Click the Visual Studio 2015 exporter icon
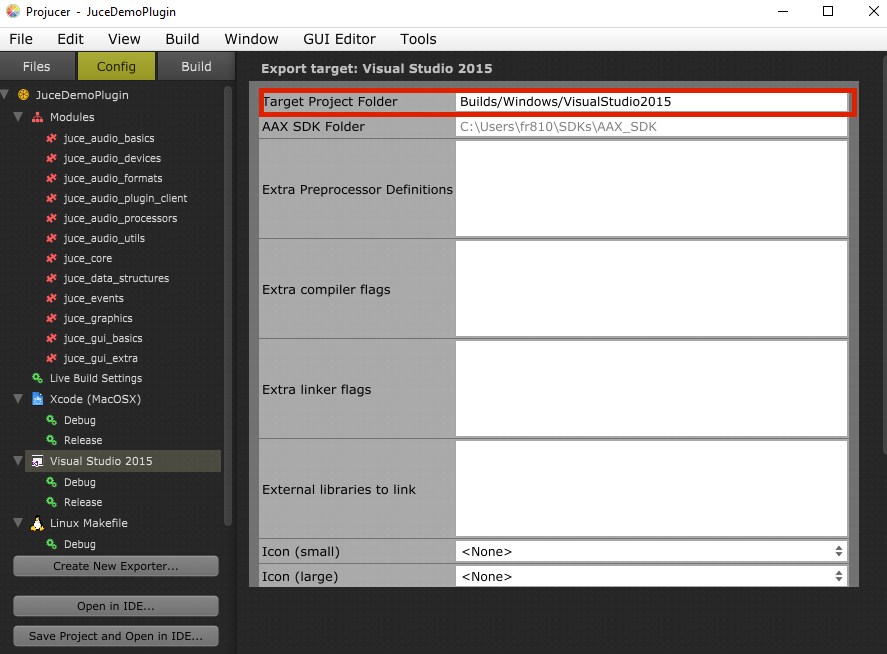887x654 pixels. click(37, 461)
